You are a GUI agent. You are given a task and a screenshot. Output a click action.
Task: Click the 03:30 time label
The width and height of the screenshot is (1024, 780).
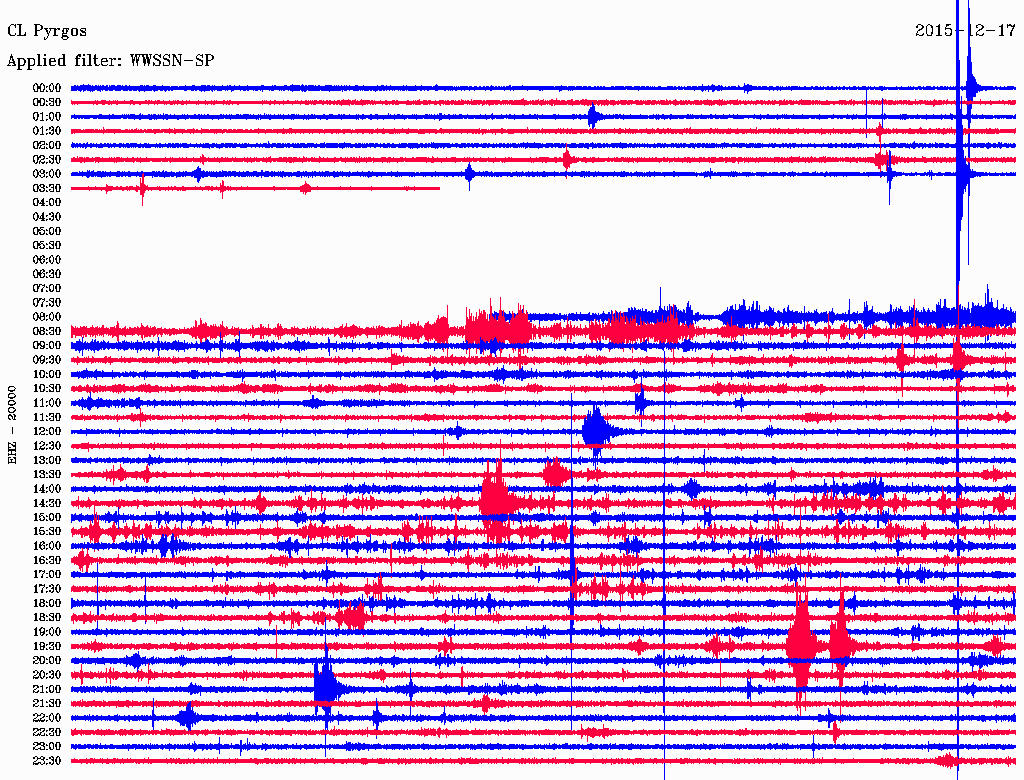(47, 188)
